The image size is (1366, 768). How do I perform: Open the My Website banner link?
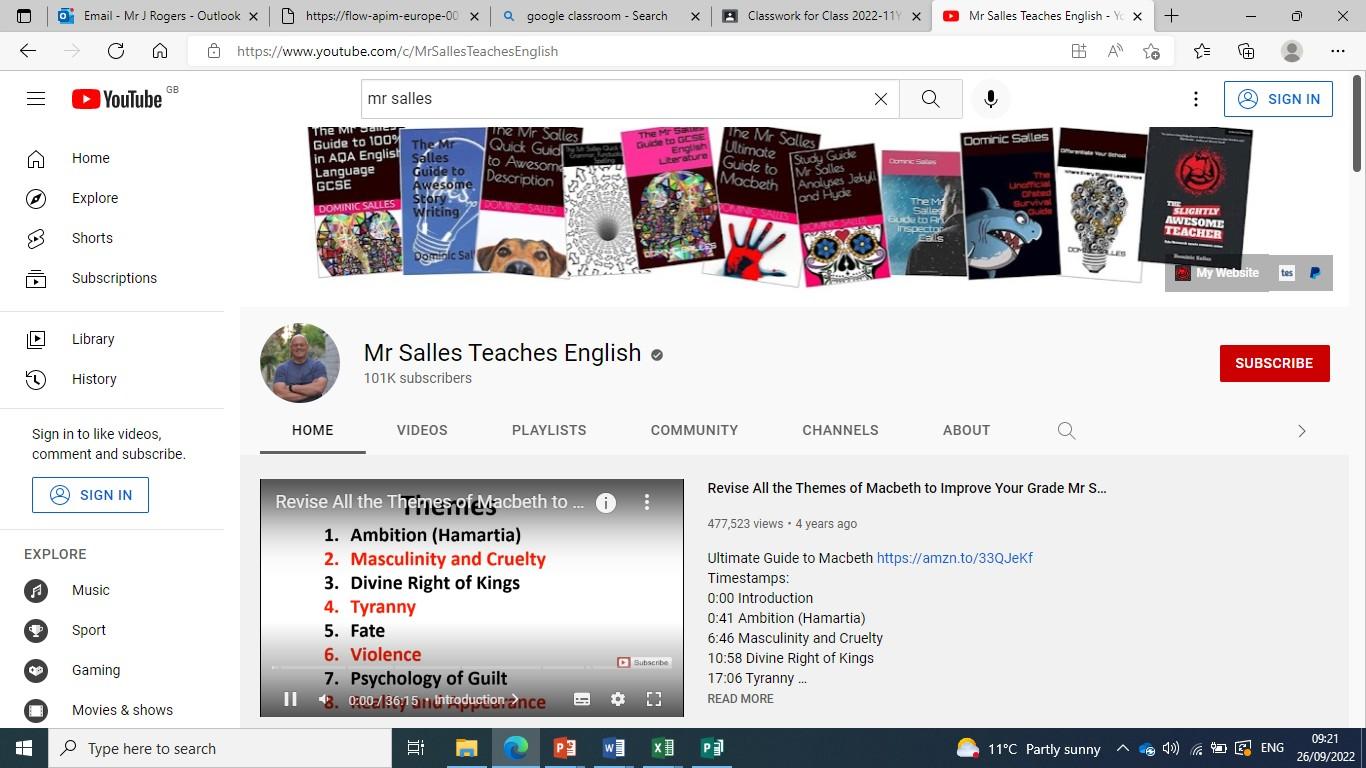pyautogui.click(x=1217, y=273)
